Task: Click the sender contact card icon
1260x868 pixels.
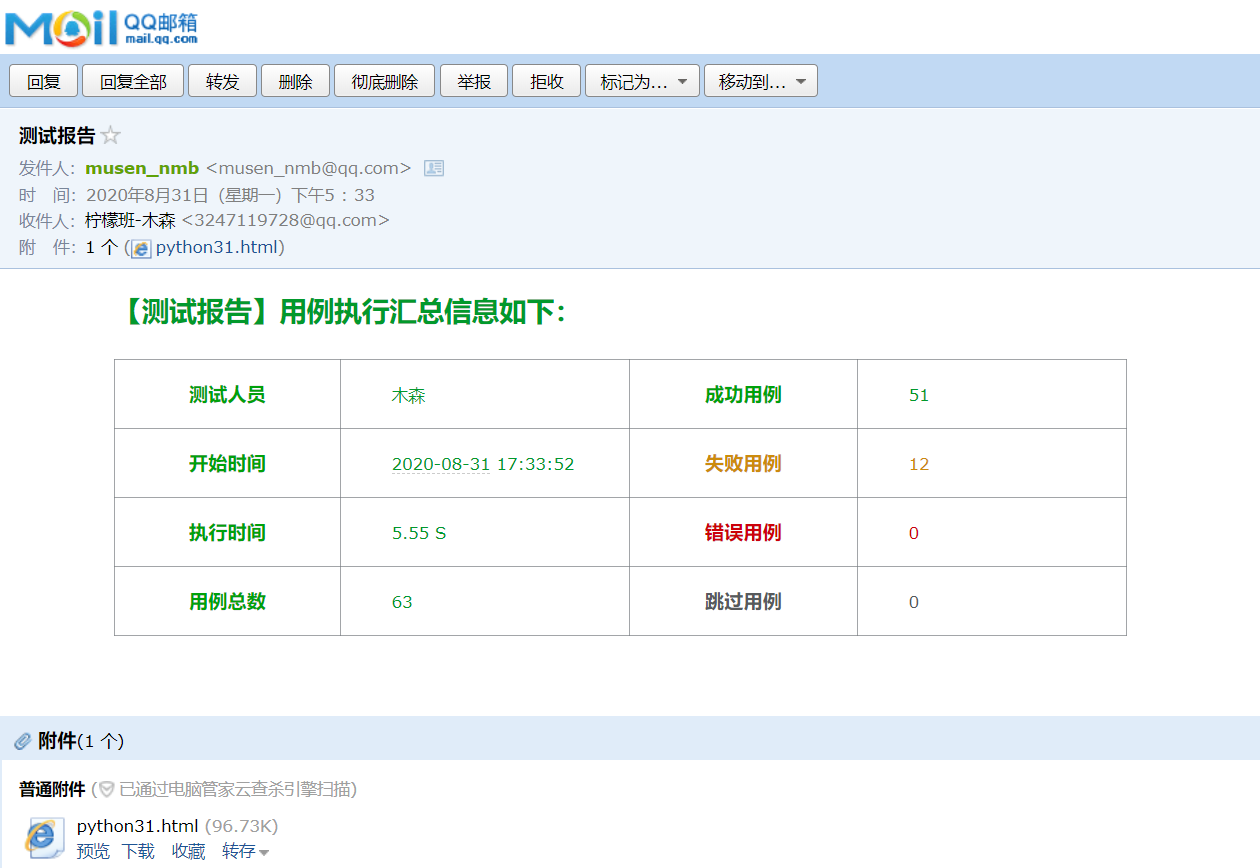Action: [434, 168]
